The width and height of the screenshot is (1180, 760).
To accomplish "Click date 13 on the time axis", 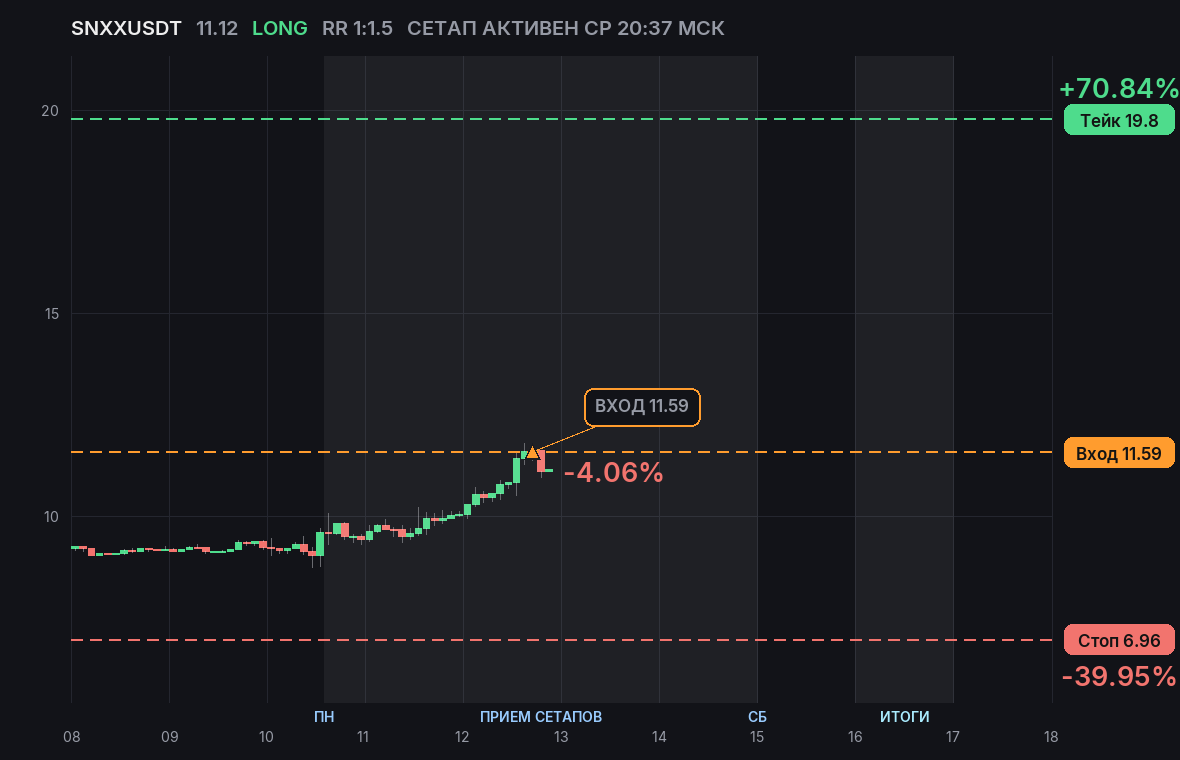I will 561,737.
